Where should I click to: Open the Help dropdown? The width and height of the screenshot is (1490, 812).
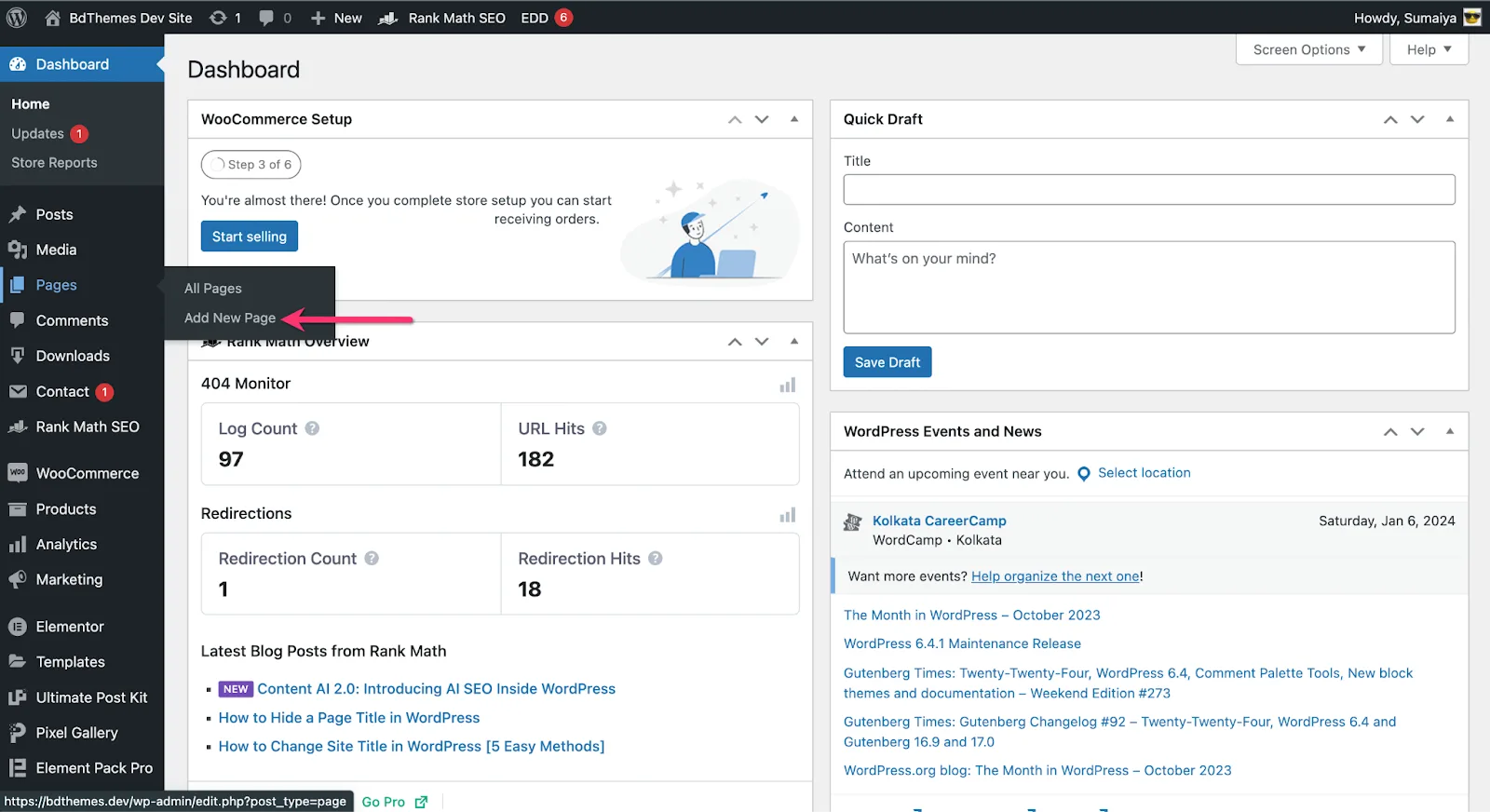(1429, 49)
